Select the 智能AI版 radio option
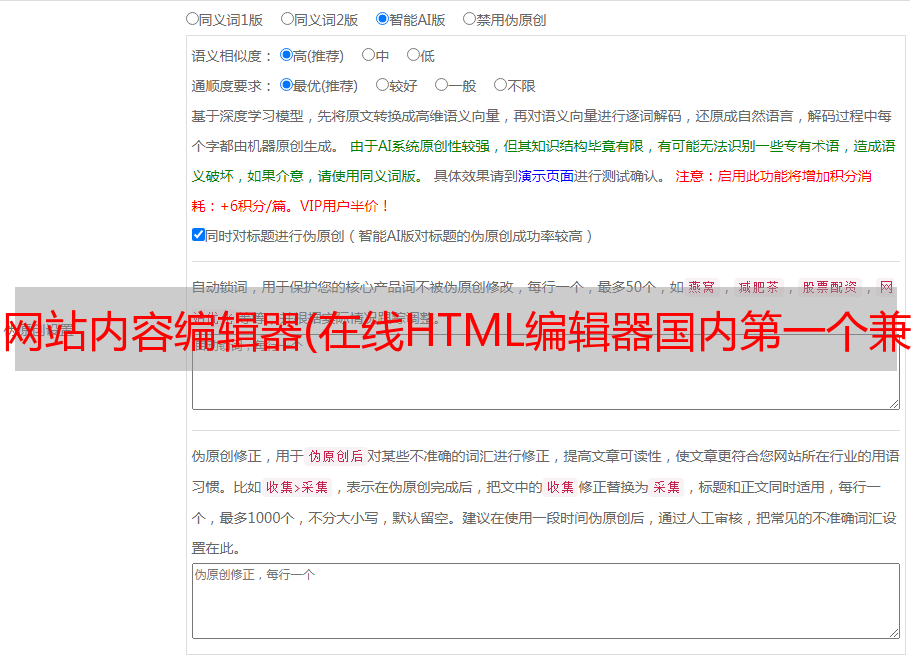Screen dimensions: 911x658 382,19
